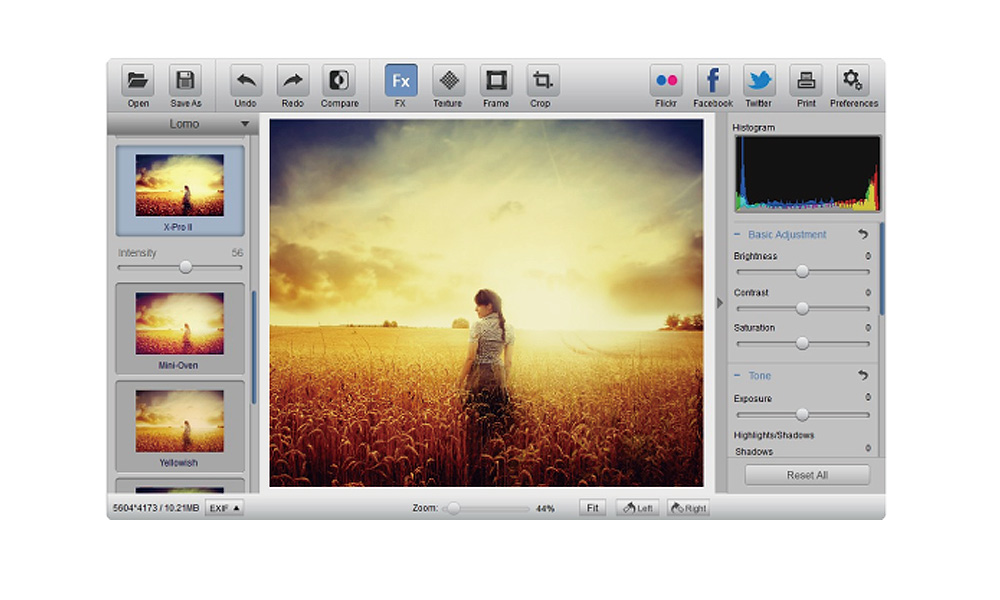Click the Save As floppy icon
The width and height of the screenshot is (1000, 600).
tap(185, 81)
